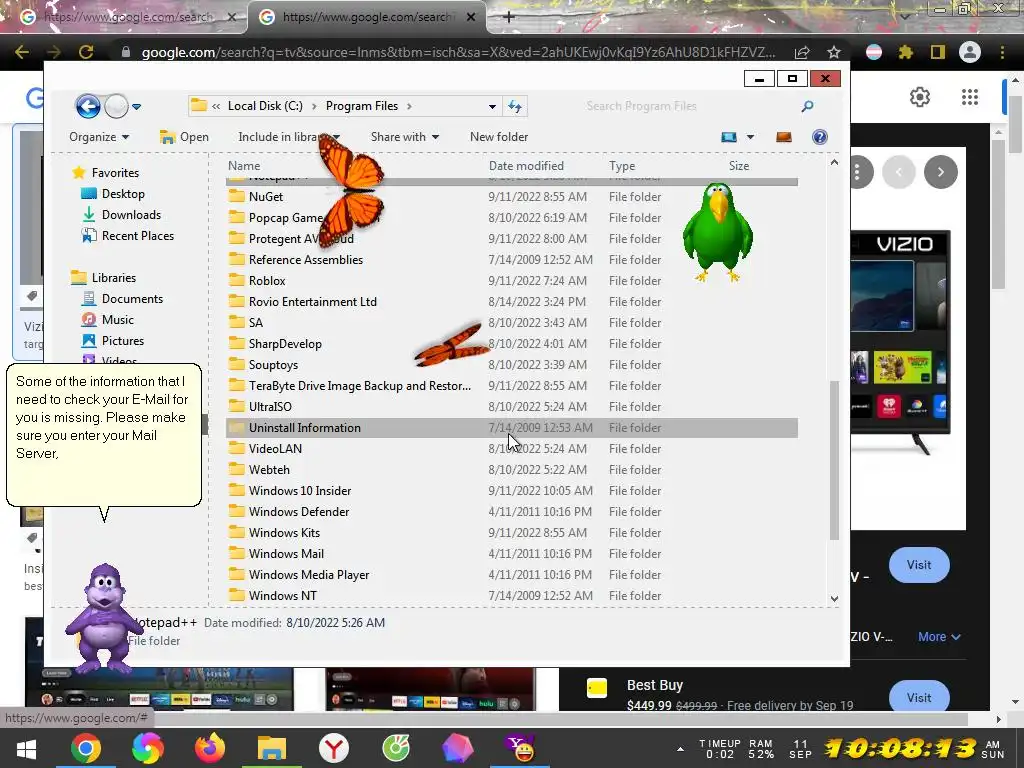Click Open in the Explorer toolbar

[185, 137]
